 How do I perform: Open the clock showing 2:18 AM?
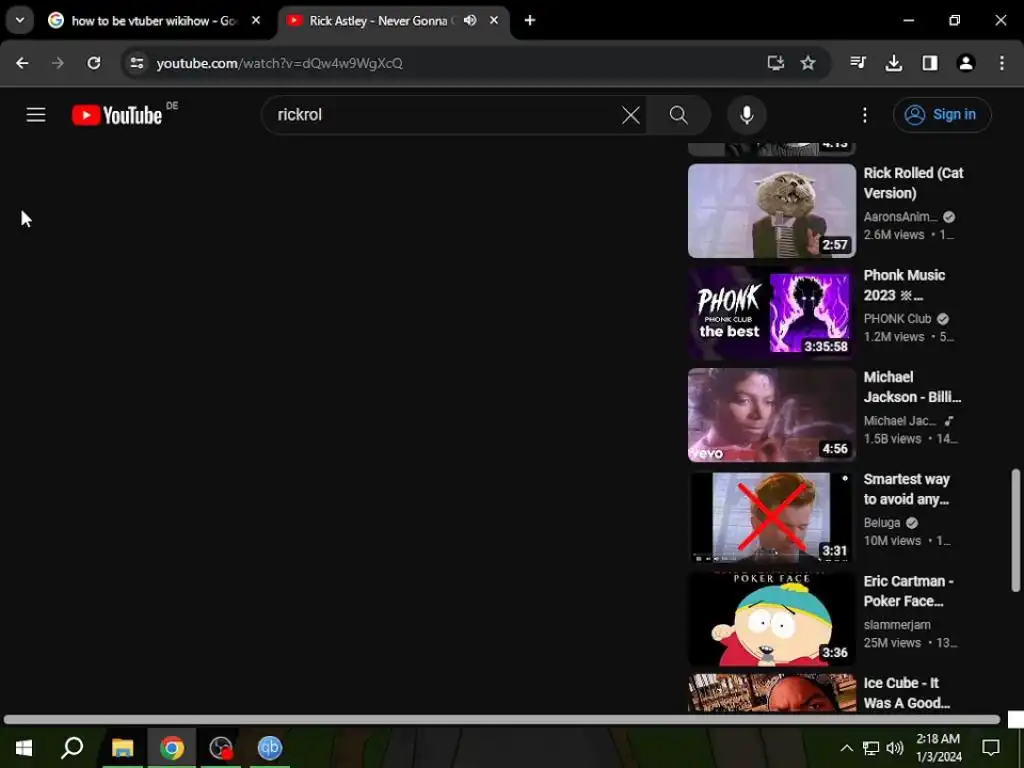point(938,748)
